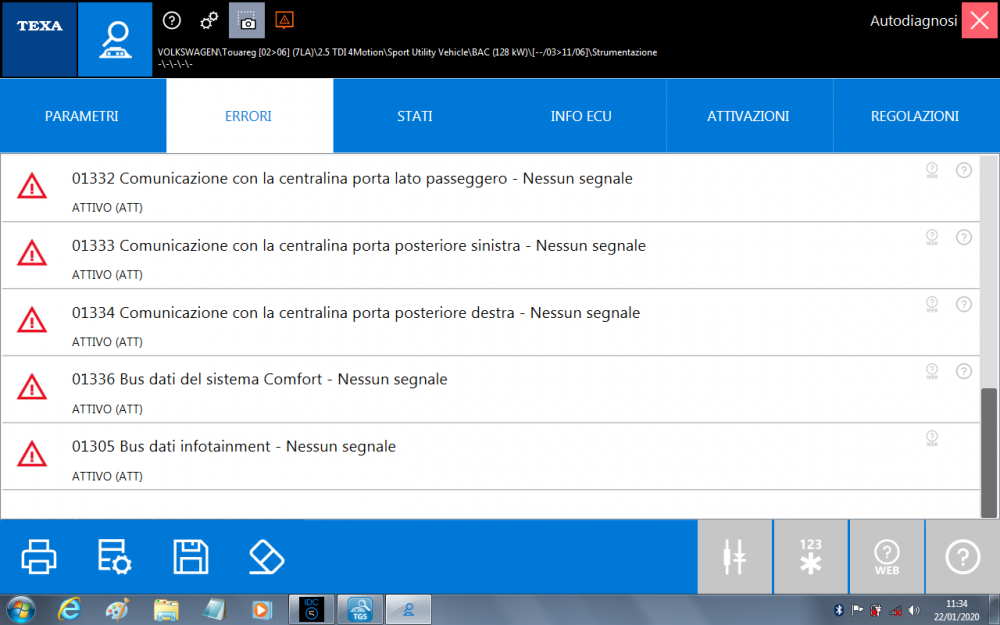Open web info for error 01332
Viewport: 1000px width, 625px height.
[x=932, y=170]
